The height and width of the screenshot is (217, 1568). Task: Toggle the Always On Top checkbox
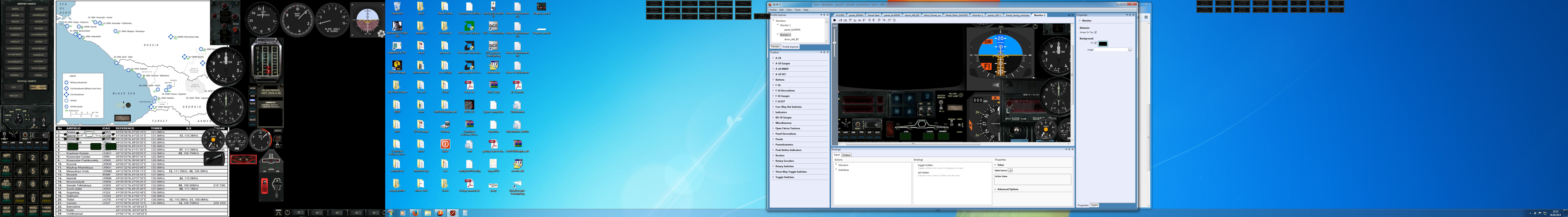(1096, 32)
